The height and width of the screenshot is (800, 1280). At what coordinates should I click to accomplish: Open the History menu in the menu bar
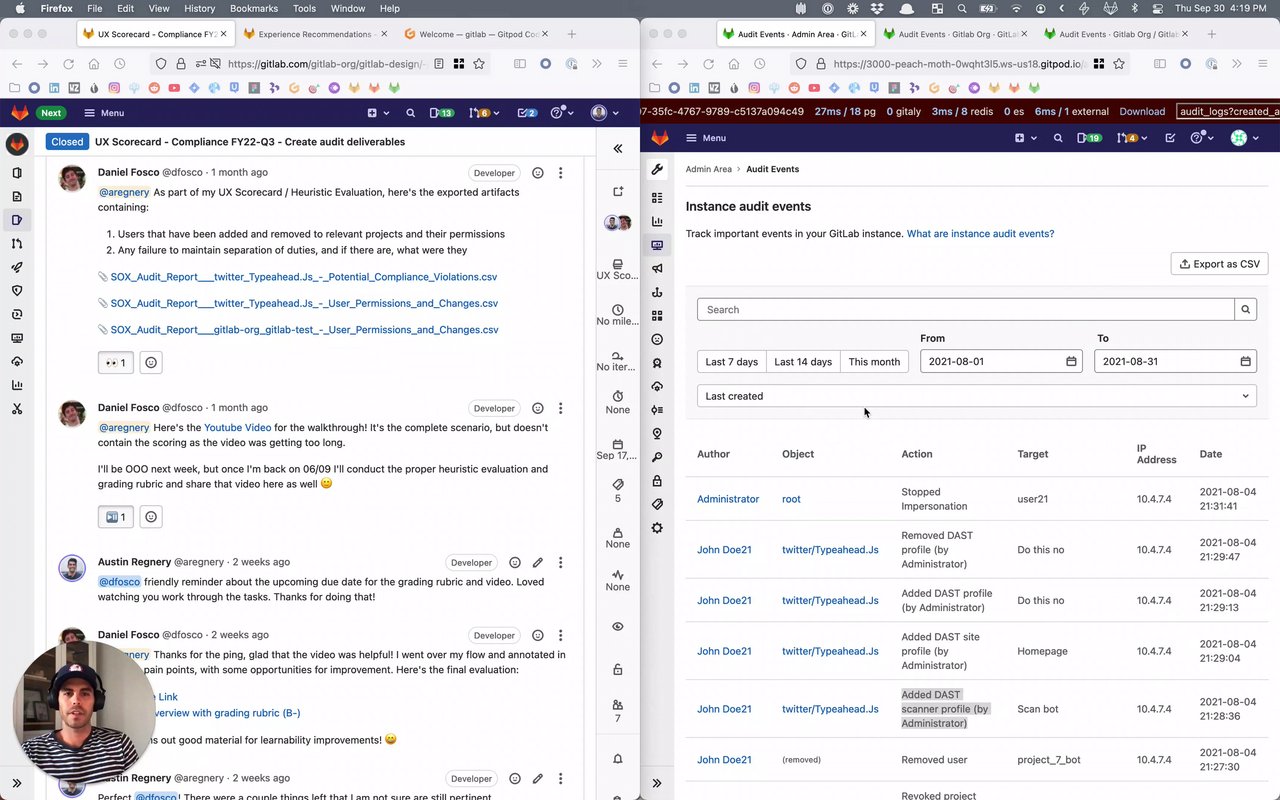coord(199,8)
